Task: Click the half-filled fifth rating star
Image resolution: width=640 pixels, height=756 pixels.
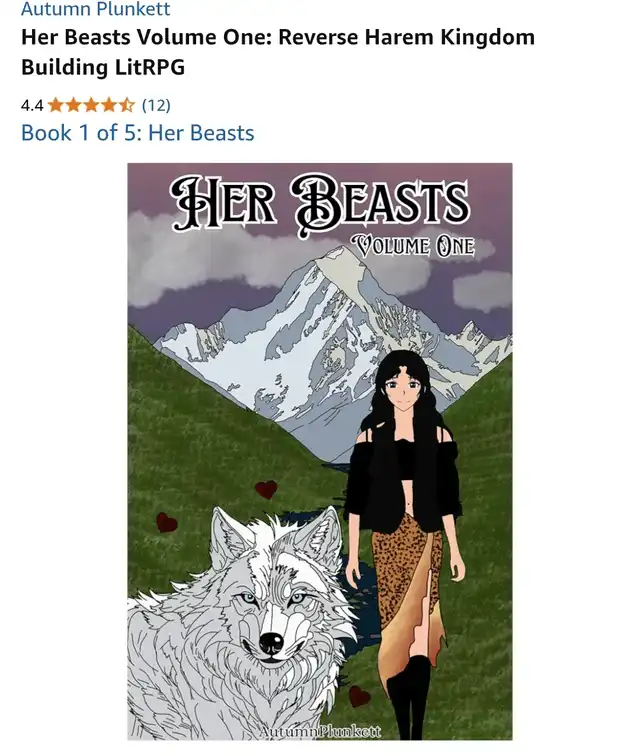Action: (126, 105)
